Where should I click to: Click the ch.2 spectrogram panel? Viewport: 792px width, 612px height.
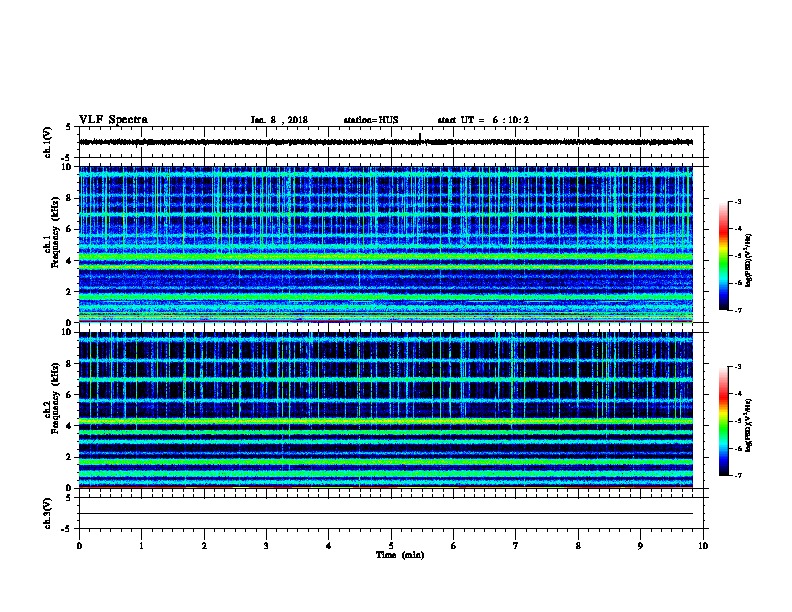[x=386, y=410]
